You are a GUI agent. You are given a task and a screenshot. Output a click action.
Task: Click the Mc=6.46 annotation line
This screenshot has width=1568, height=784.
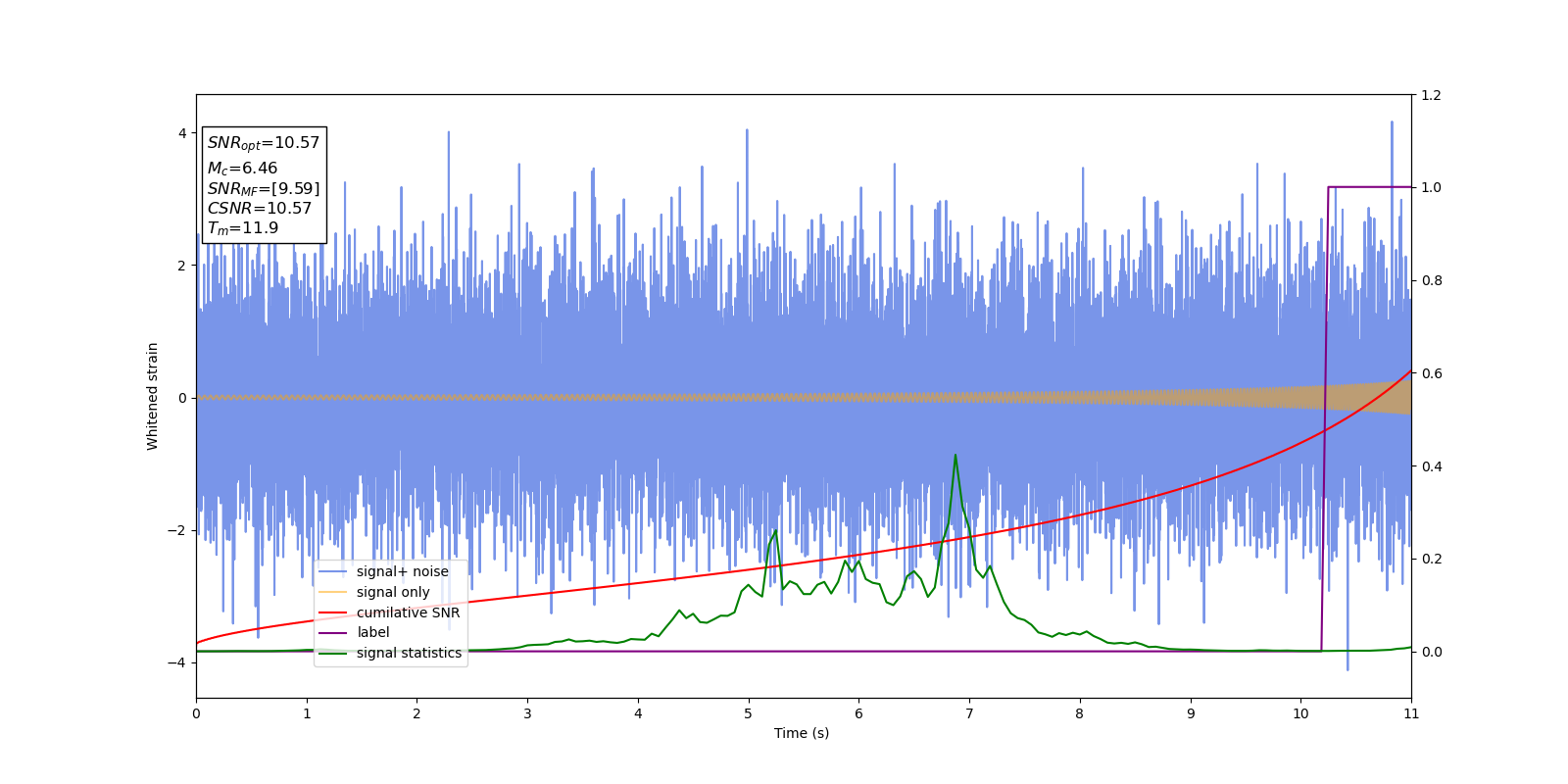pyautogui.click(x=242, y=169)
